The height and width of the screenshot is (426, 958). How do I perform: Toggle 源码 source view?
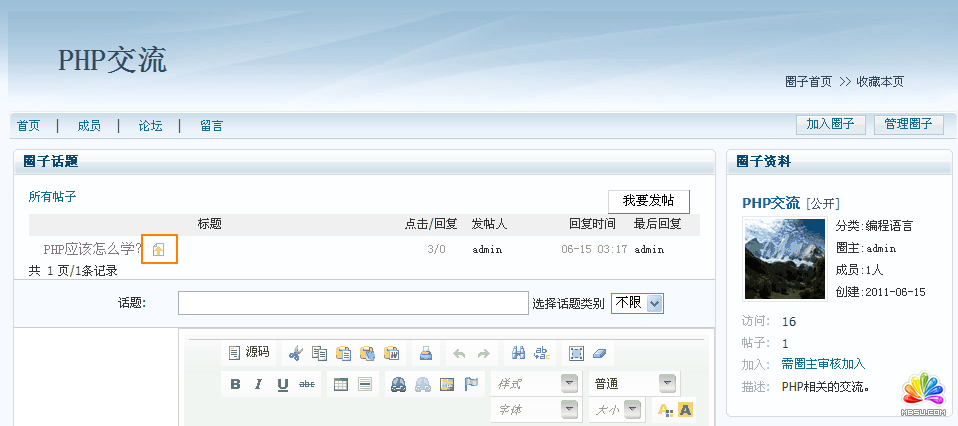tap(249, 352)
